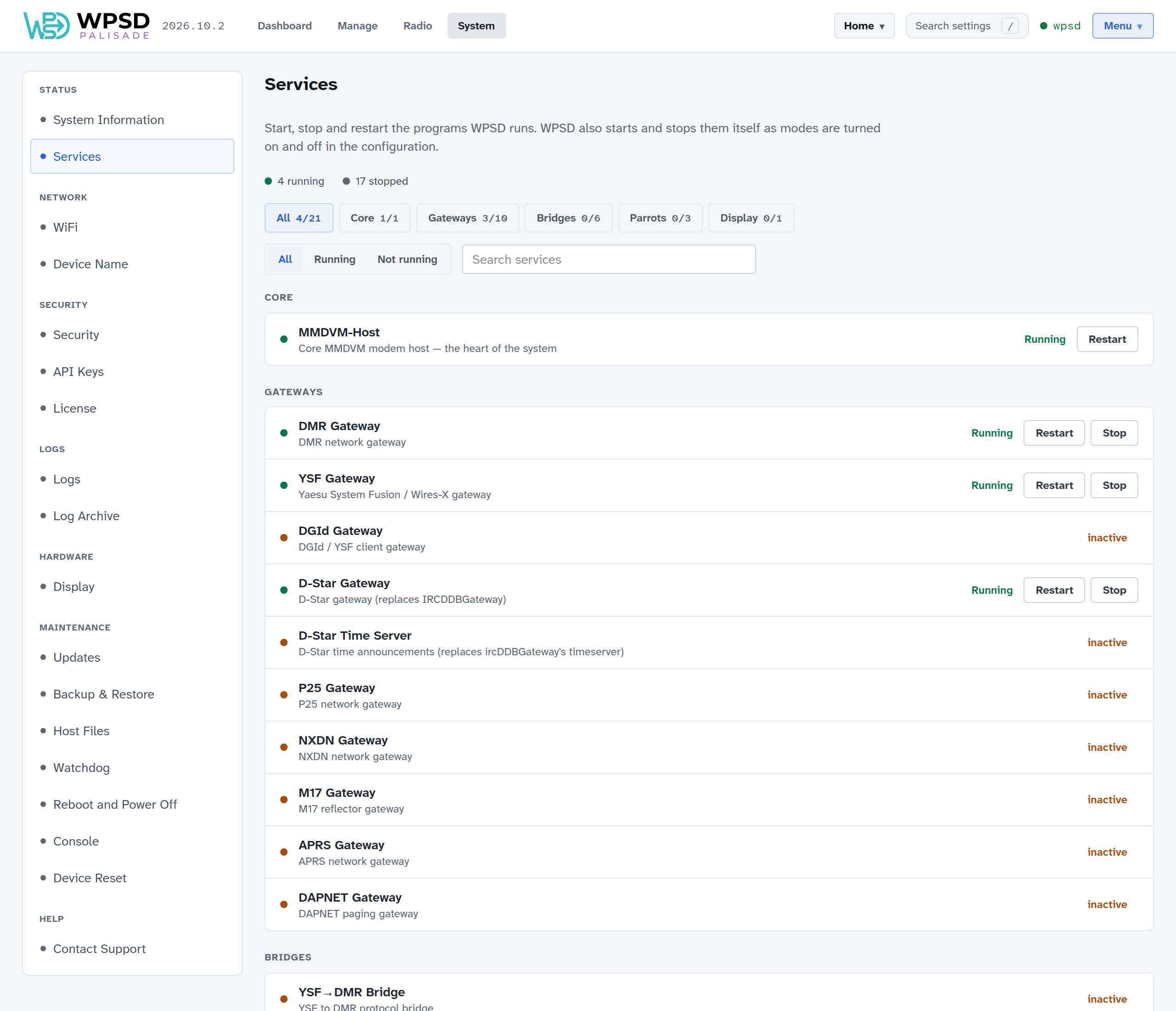Filter by Gateways 3/10 category
The image size is (1176, 1011).
pos(468,218)
